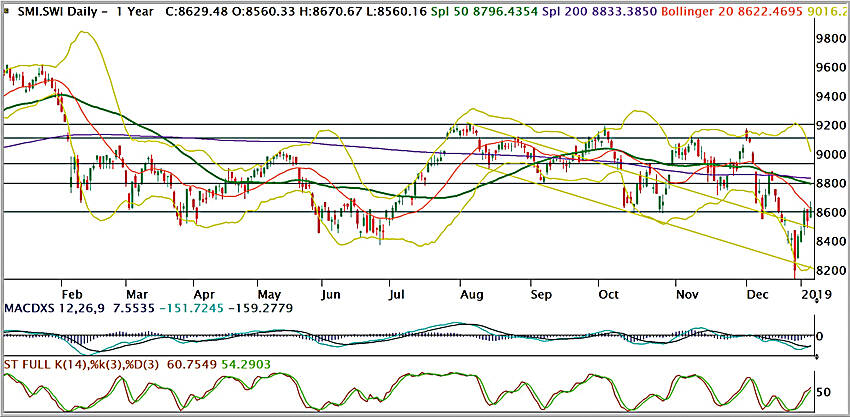The width and height of the screenshot is (850, 417).
Task: Click the stochastic 50 axis label
Action: 825,392
